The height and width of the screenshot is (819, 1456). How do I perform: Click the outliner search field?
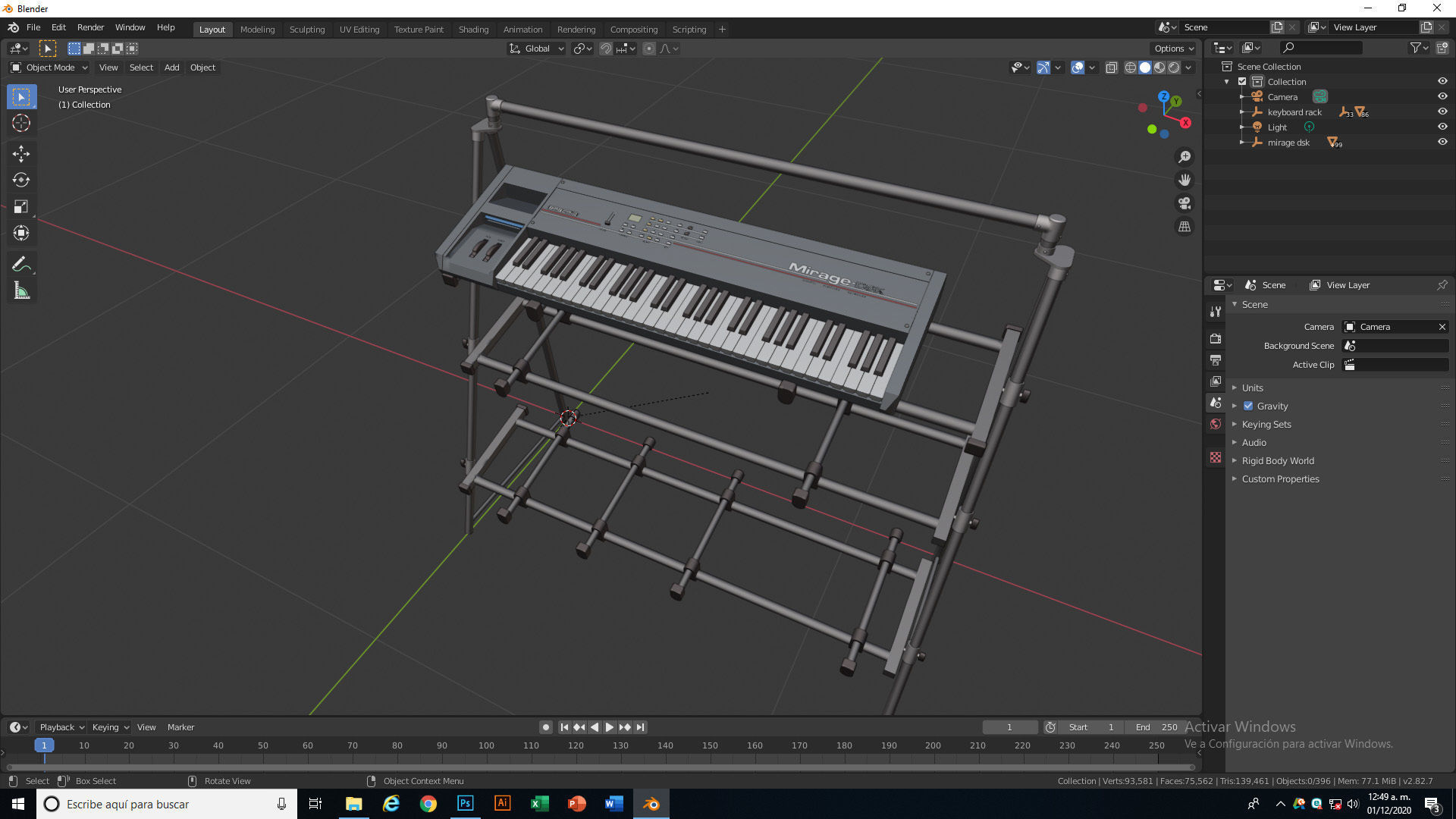coord(1320,48)
